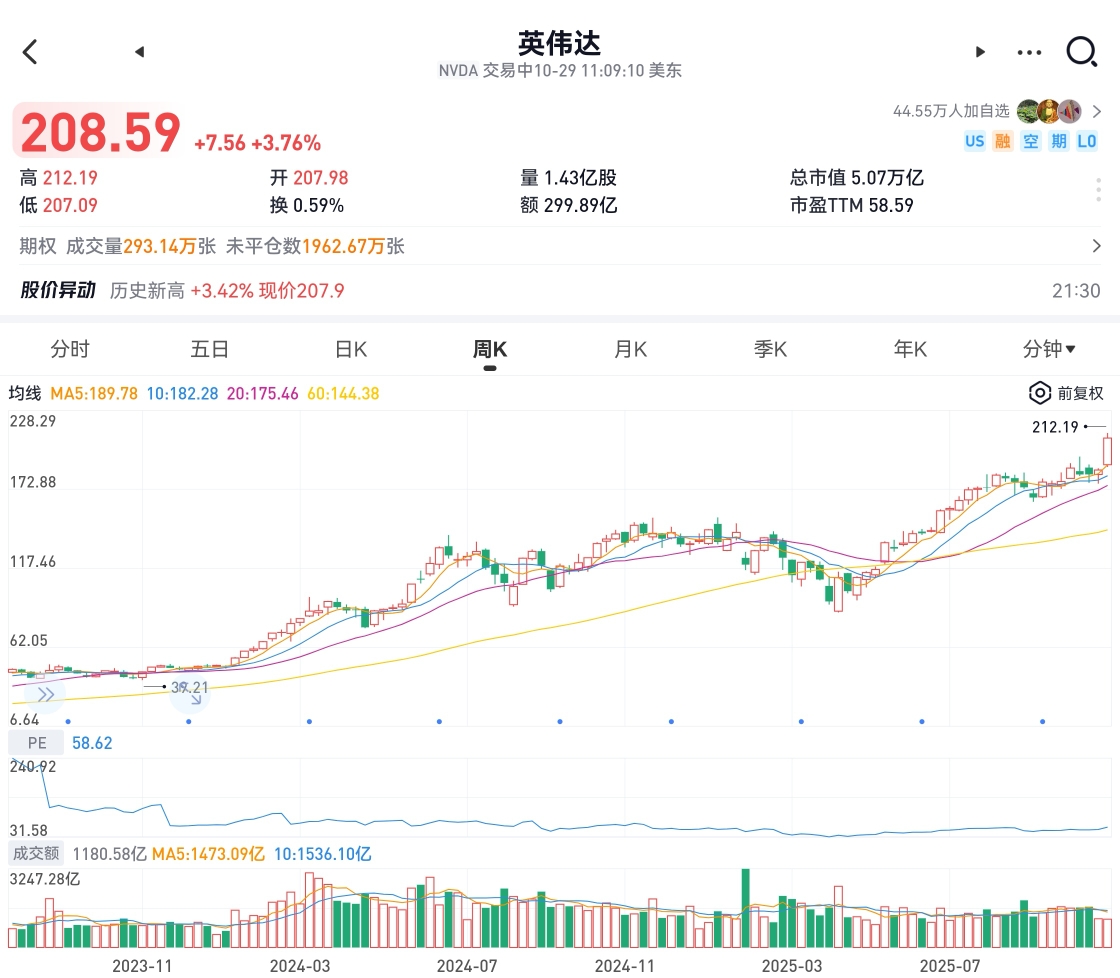This screenshot has width=1120, height=978.
Task: Select the 五日 tab
Action: point(209,349)
